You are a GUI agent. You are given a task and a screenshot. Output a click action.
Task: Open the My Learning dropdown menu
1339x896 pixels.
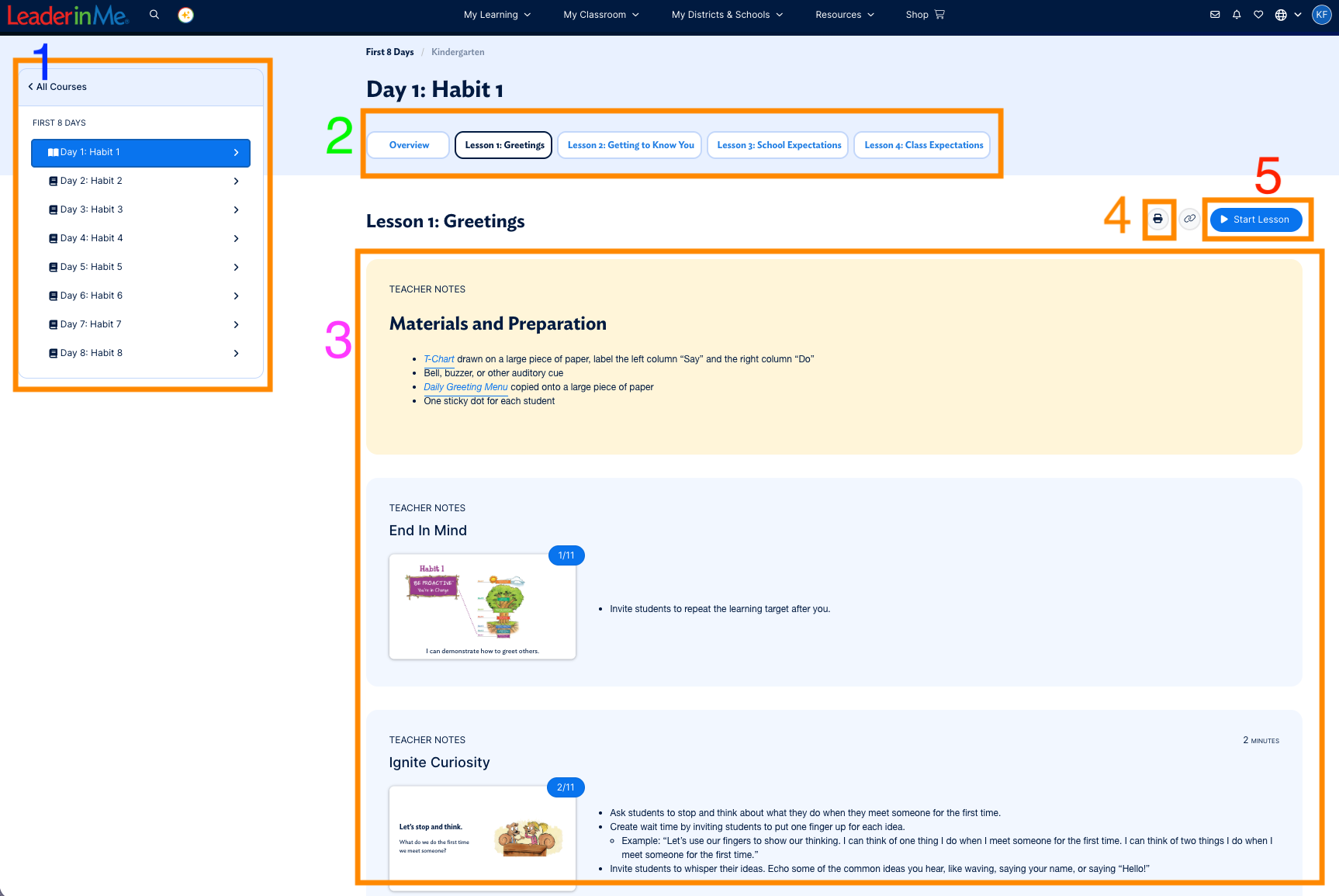tap(497, 15)
